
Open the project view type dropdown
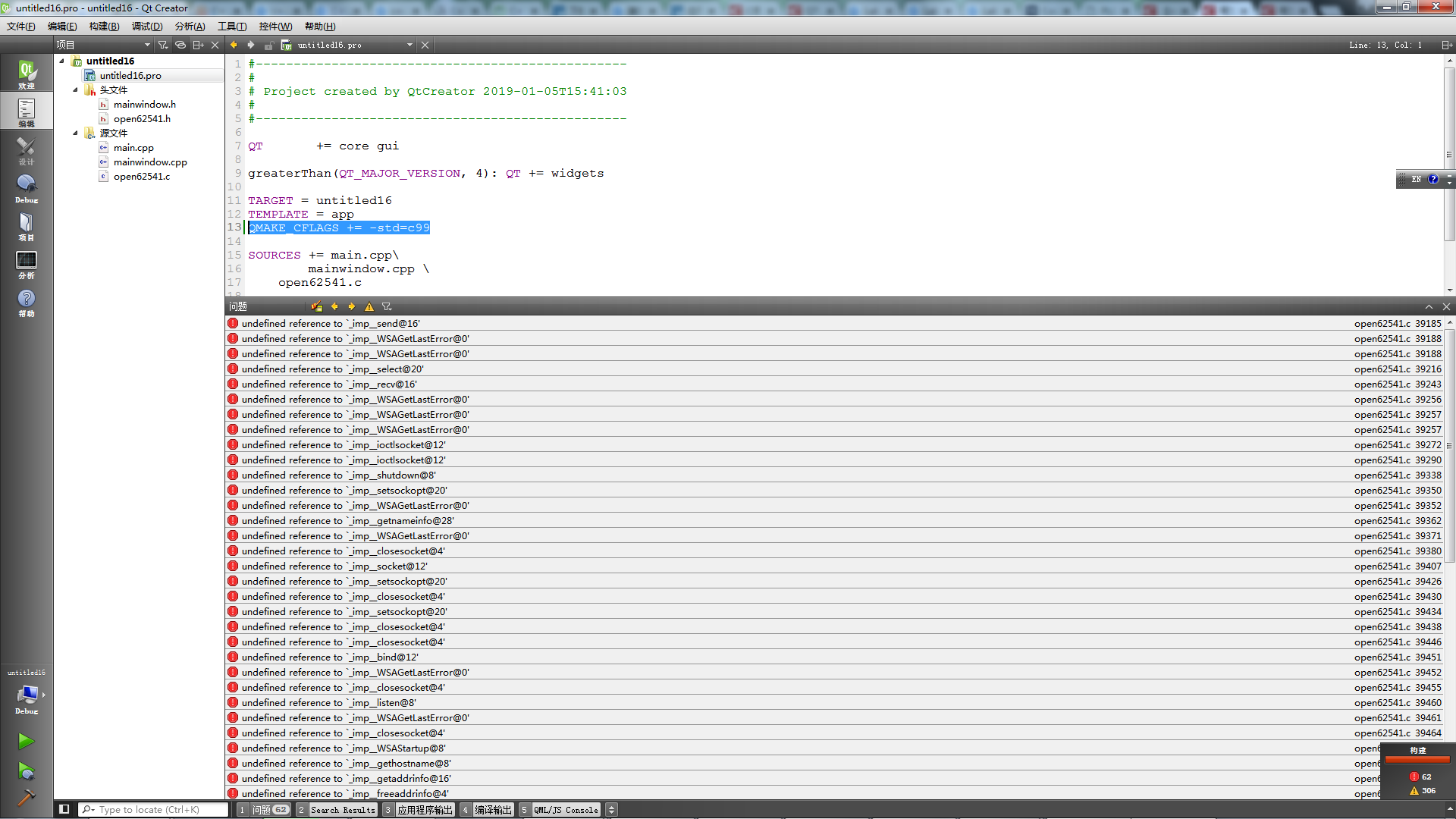[x=147, y=45]
